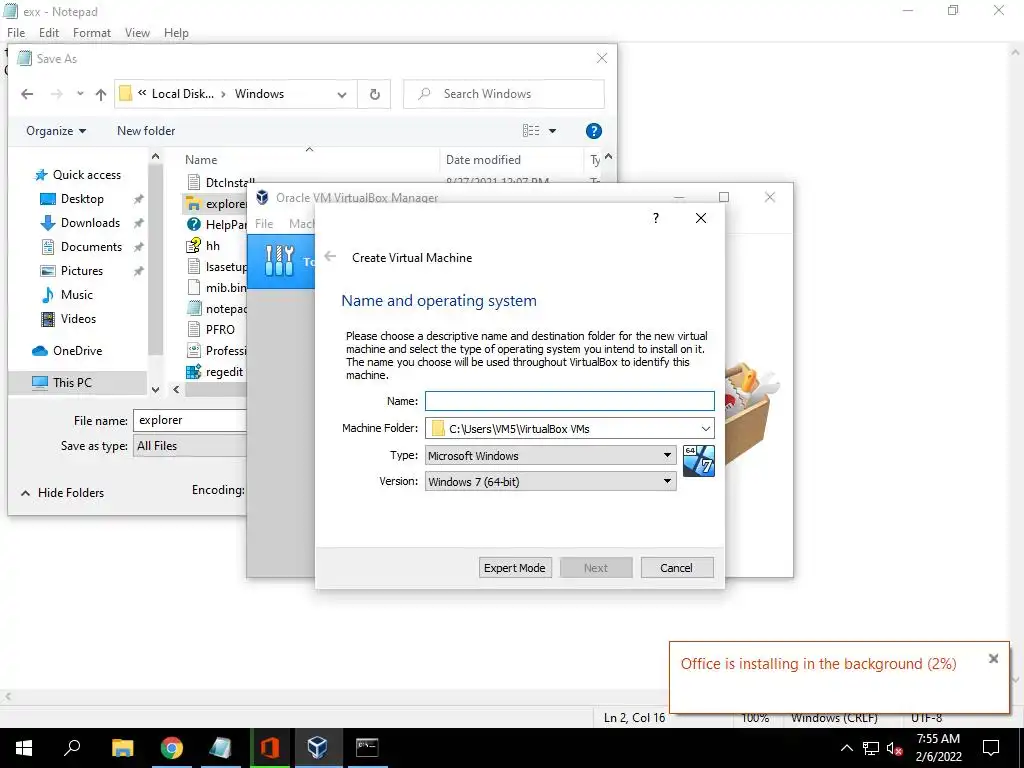Click the Command Prompt icon in taskbar
1024x768 pixels.
click(367, 748)
